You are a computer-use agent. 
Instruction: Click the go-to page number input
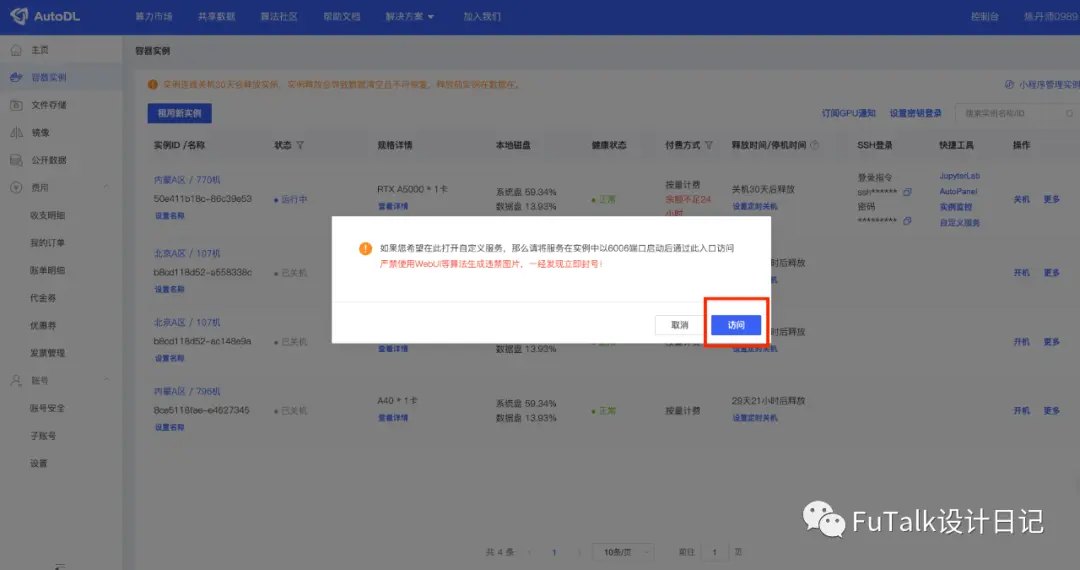click(x=714, y=552)
